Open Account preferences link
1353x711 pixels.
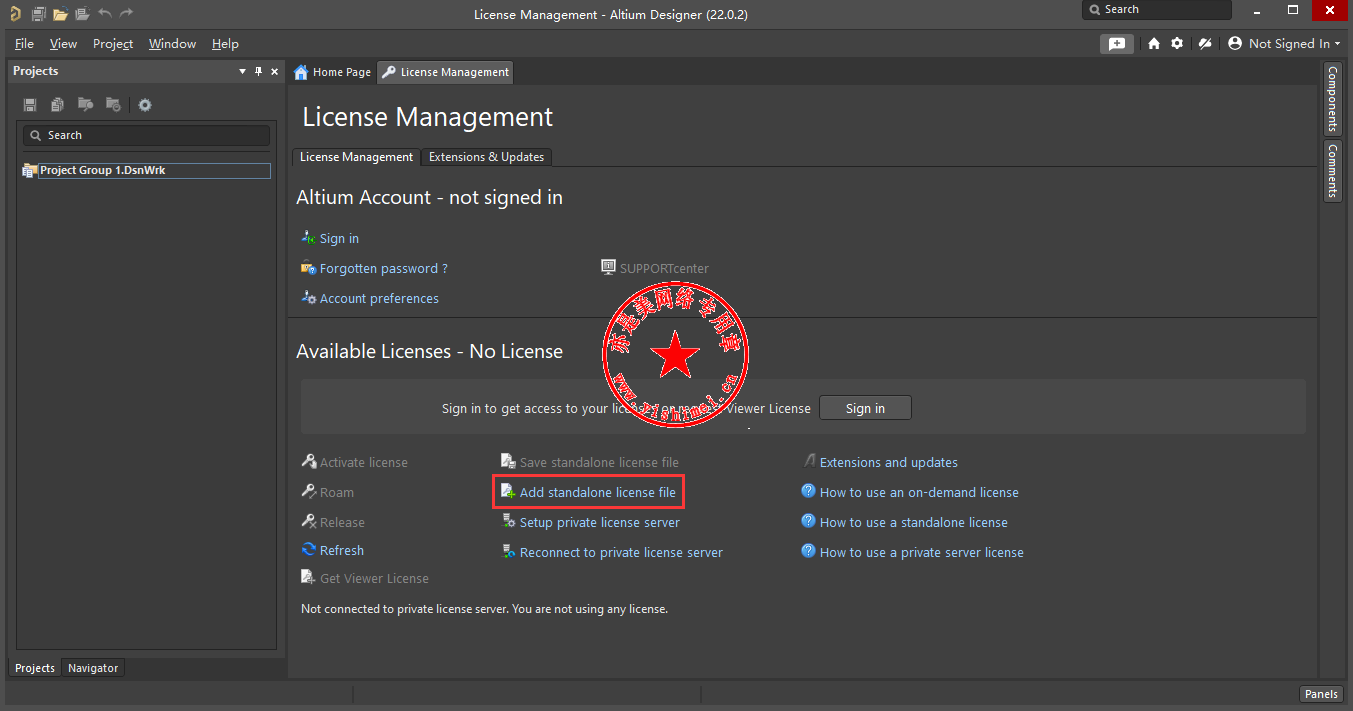(x=379, y=299)
